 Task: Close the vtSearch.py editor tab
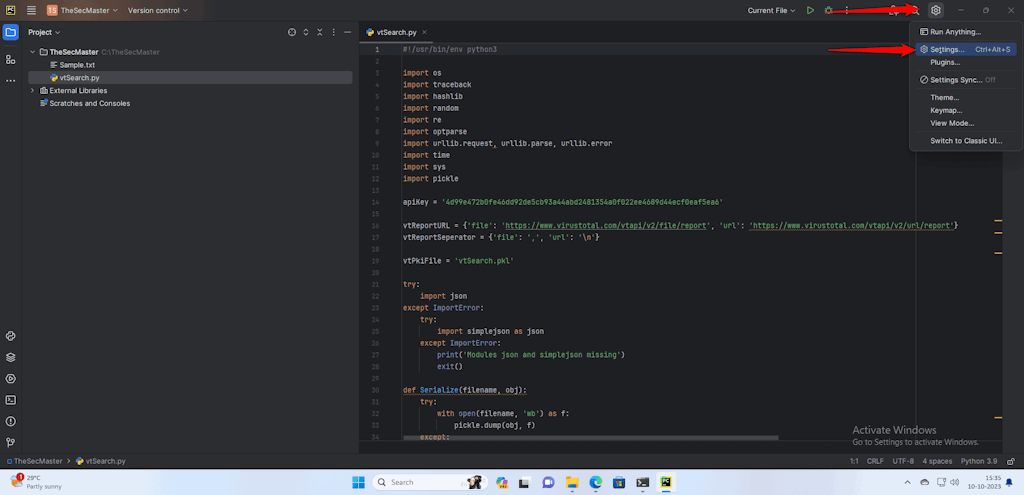(x=424, y=32)
